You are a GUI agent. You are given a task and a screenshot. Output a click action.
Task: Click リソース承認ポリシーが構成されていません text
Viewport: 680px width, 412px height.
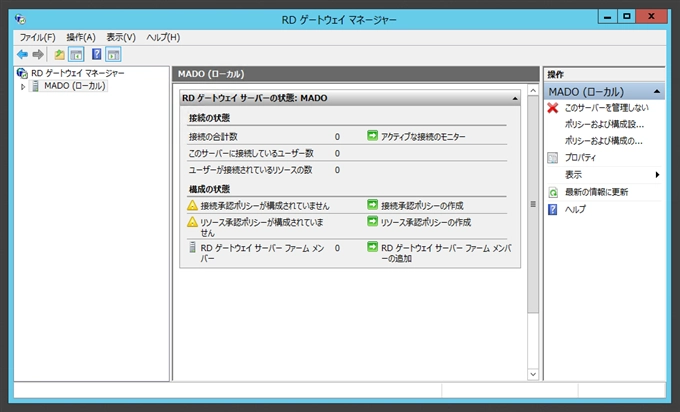tap(262, 227)
